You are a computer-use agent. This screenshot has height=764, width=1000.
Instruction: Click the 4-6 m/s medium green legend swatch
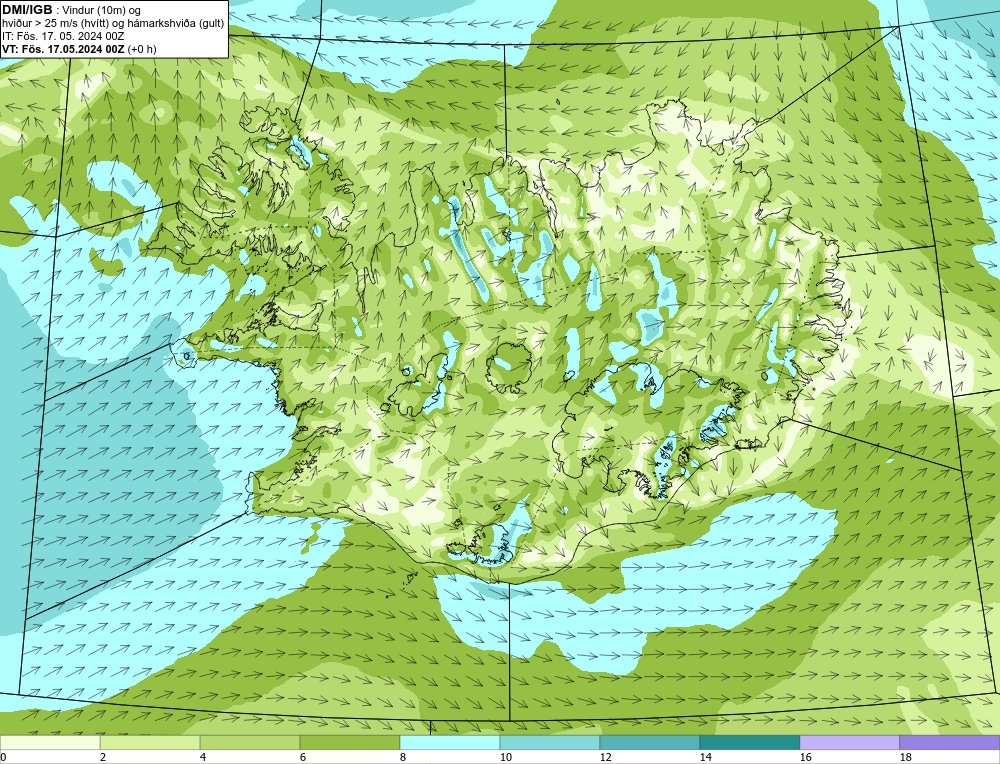(x=250, y=742)
